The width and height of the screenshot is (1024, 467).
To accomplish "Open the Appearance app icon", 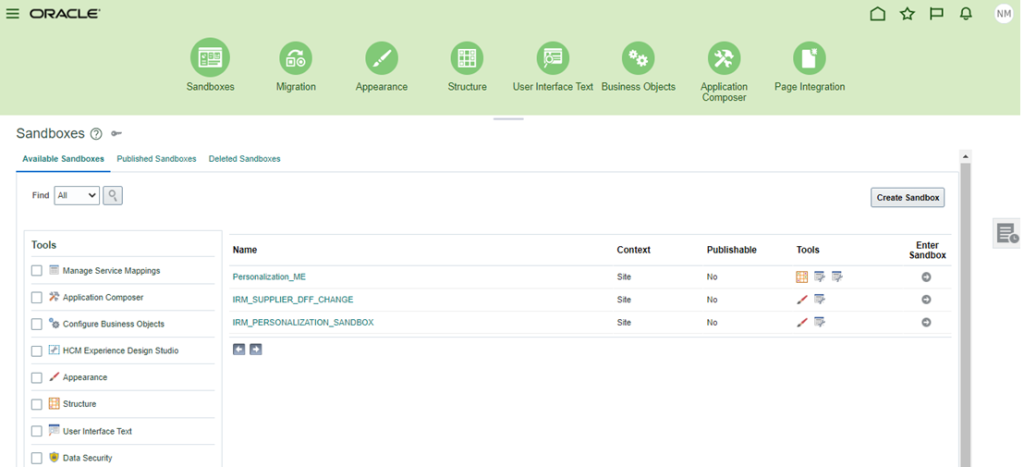I will pos(381,58).
